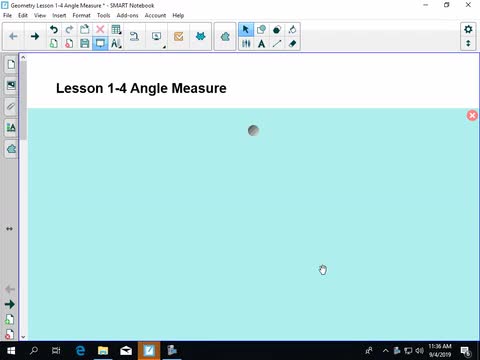Open the Page Sorter sidebar tab
This screenshot has height=360, width=480.
pos(11,64)
